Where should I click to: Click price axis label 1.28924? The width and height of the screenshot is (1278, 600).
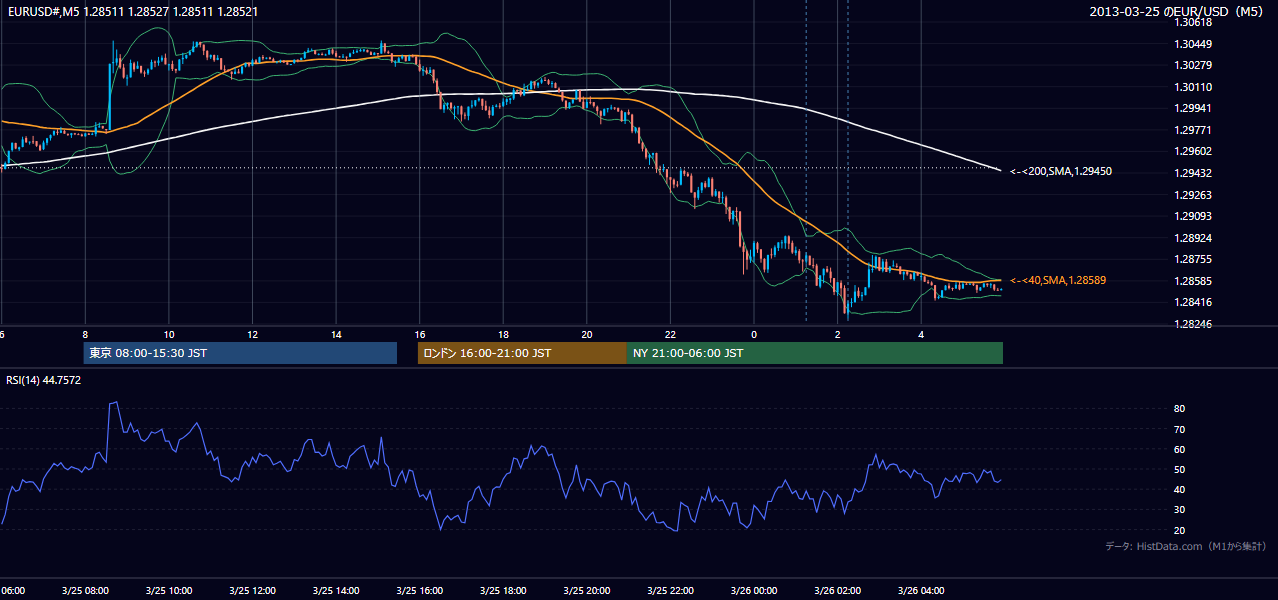1194,238
